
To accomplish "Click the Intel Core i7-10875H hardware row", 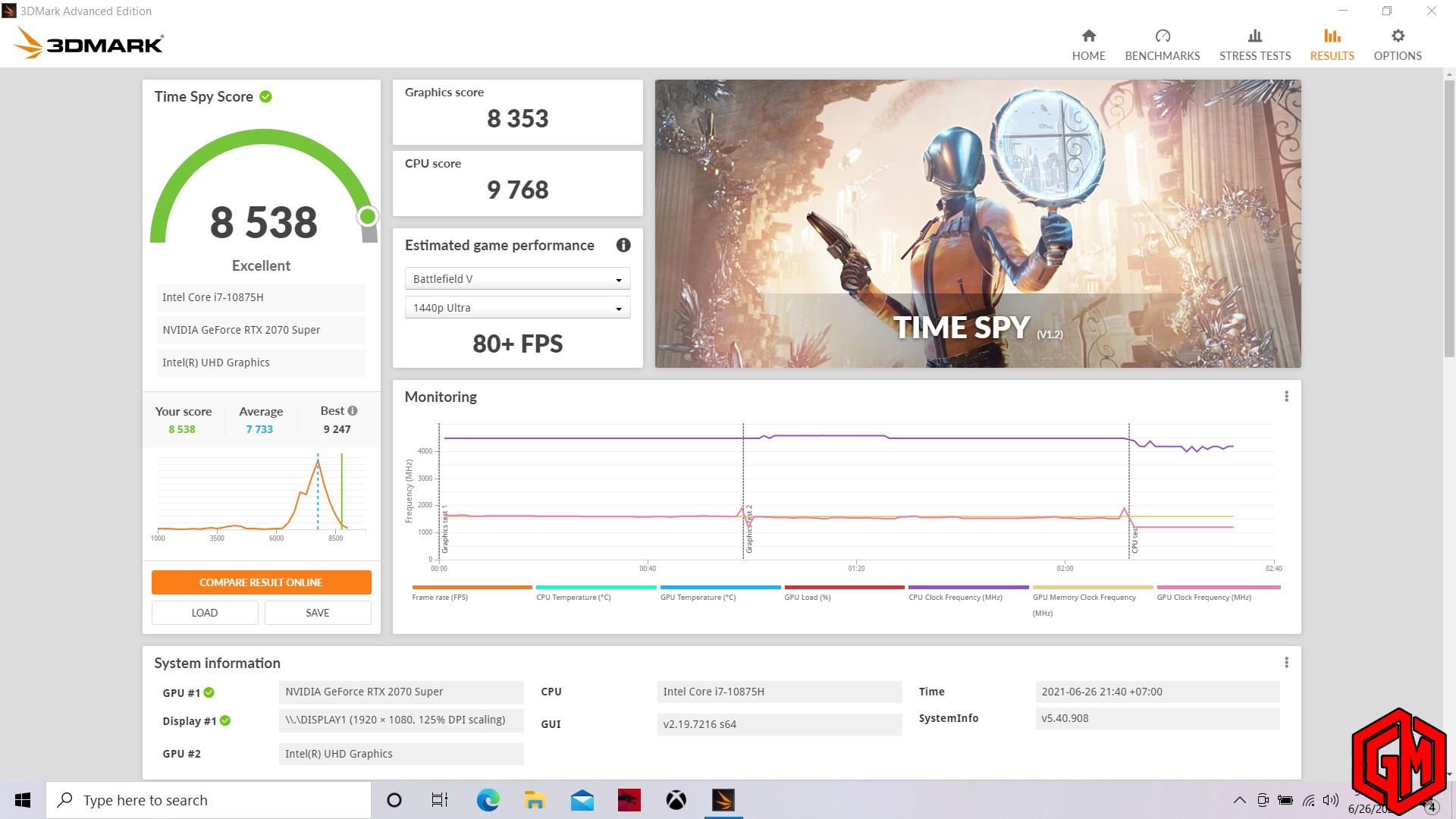I will pos(261,297).
